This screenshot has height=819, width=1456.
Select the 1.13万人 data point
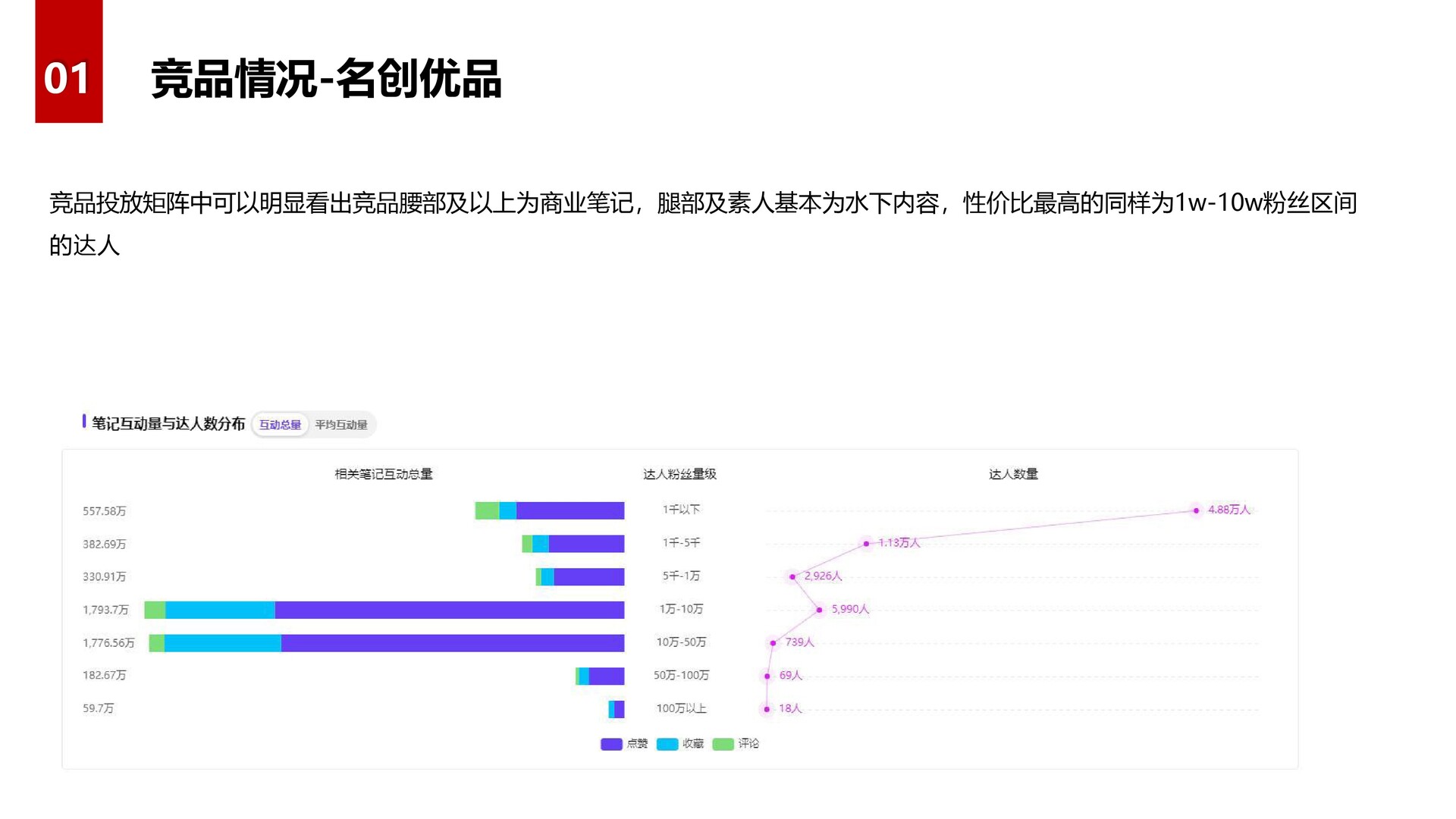click(866, 544)
